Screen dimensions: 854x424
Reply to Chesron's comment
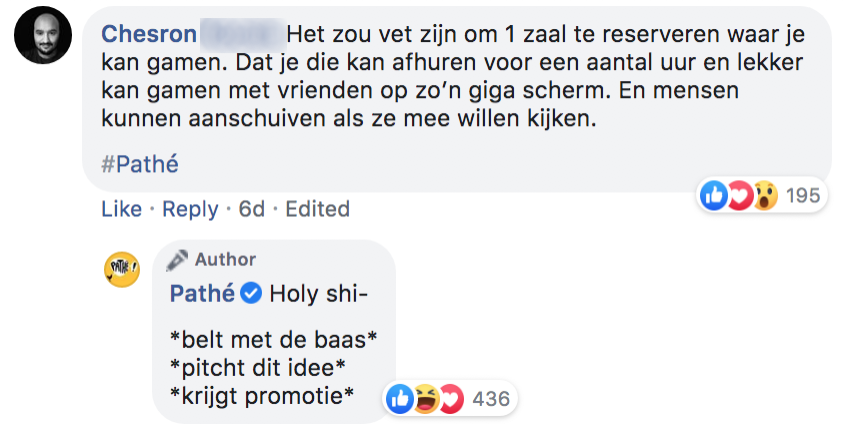(x=190, y=209)
